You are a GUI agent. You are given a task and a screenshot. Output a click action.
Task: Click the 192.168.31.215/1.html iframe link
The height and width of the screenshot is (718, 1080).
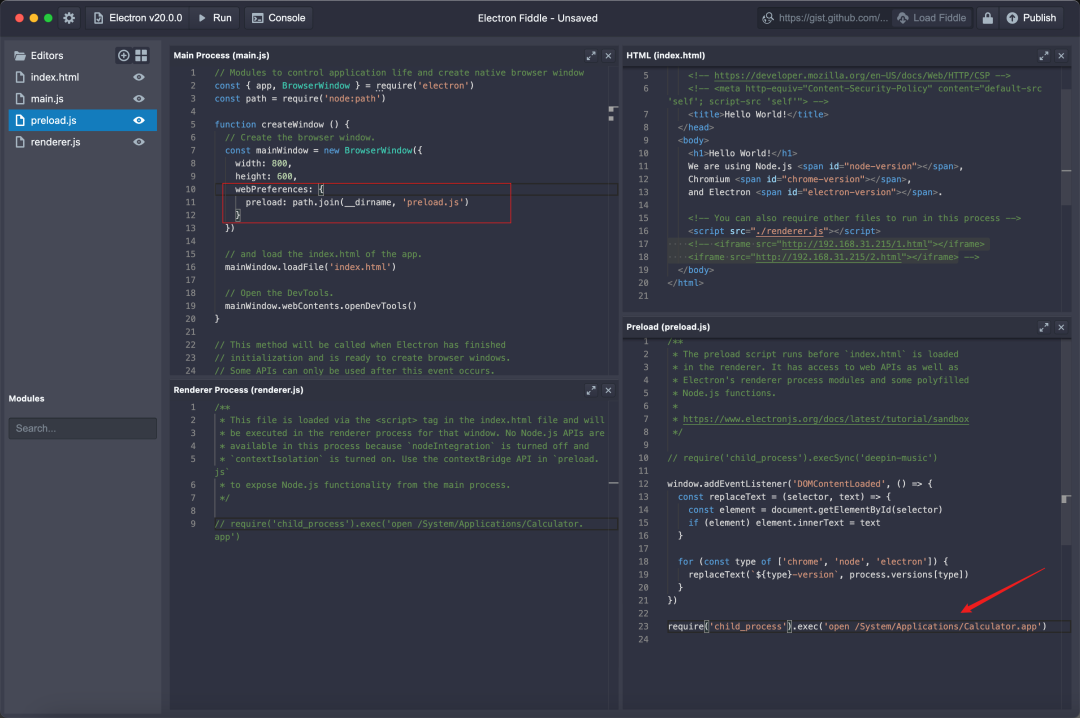click(853, 244)
